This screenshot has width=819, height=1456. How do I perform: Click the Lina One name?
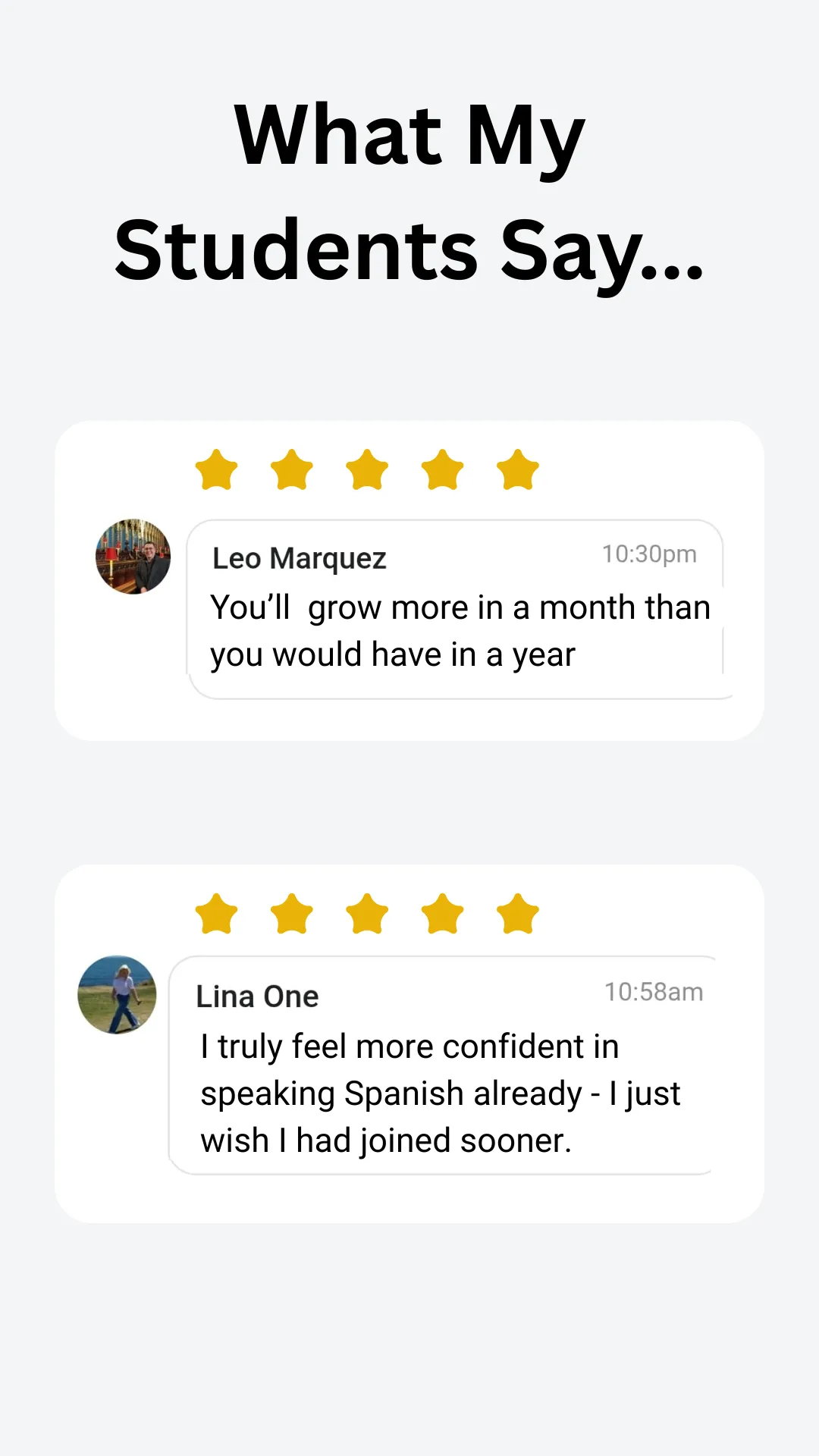(x=258, y=996)
